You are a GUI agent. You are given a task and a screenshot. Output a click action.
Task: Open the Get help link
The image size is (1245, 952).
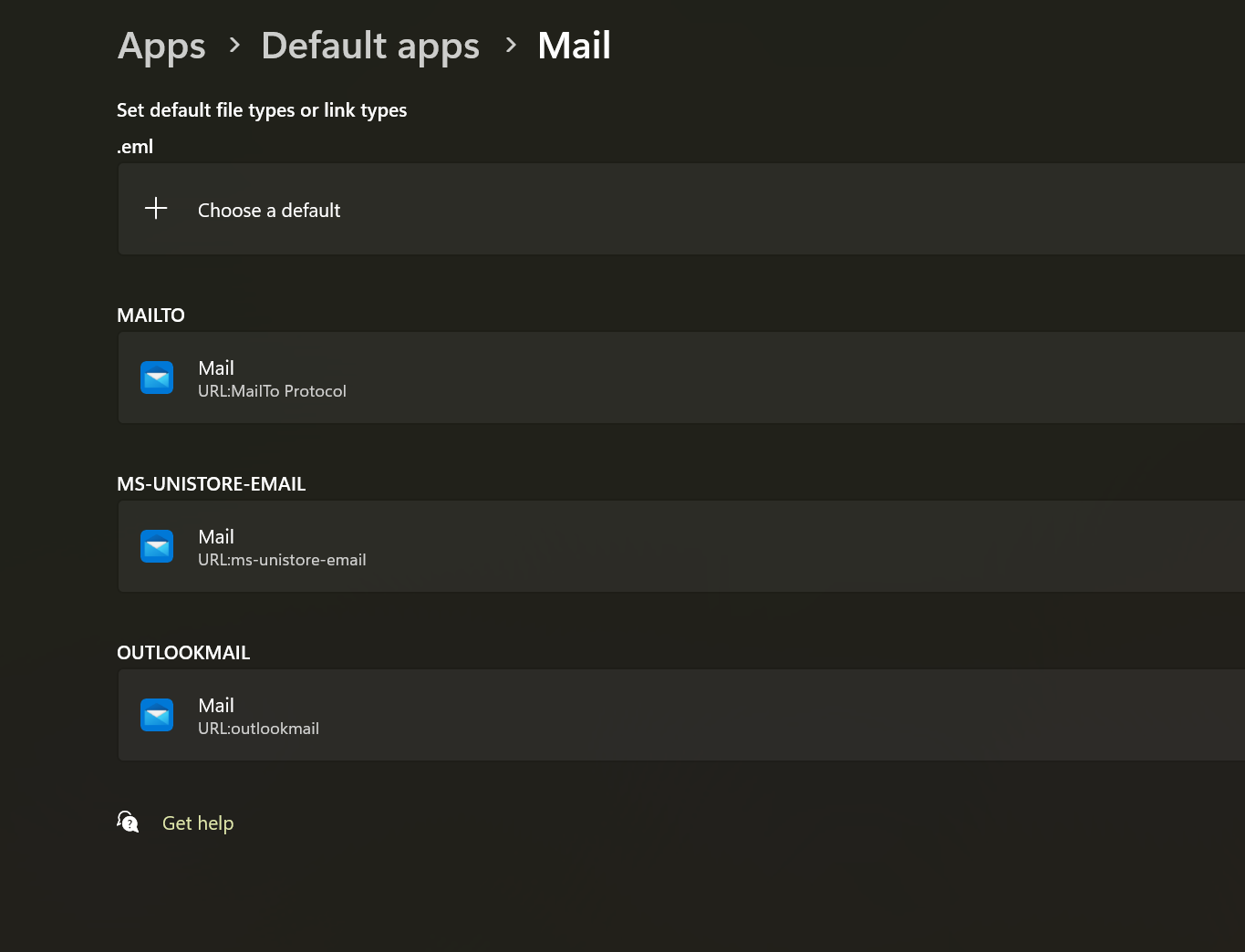coord(198,823)
